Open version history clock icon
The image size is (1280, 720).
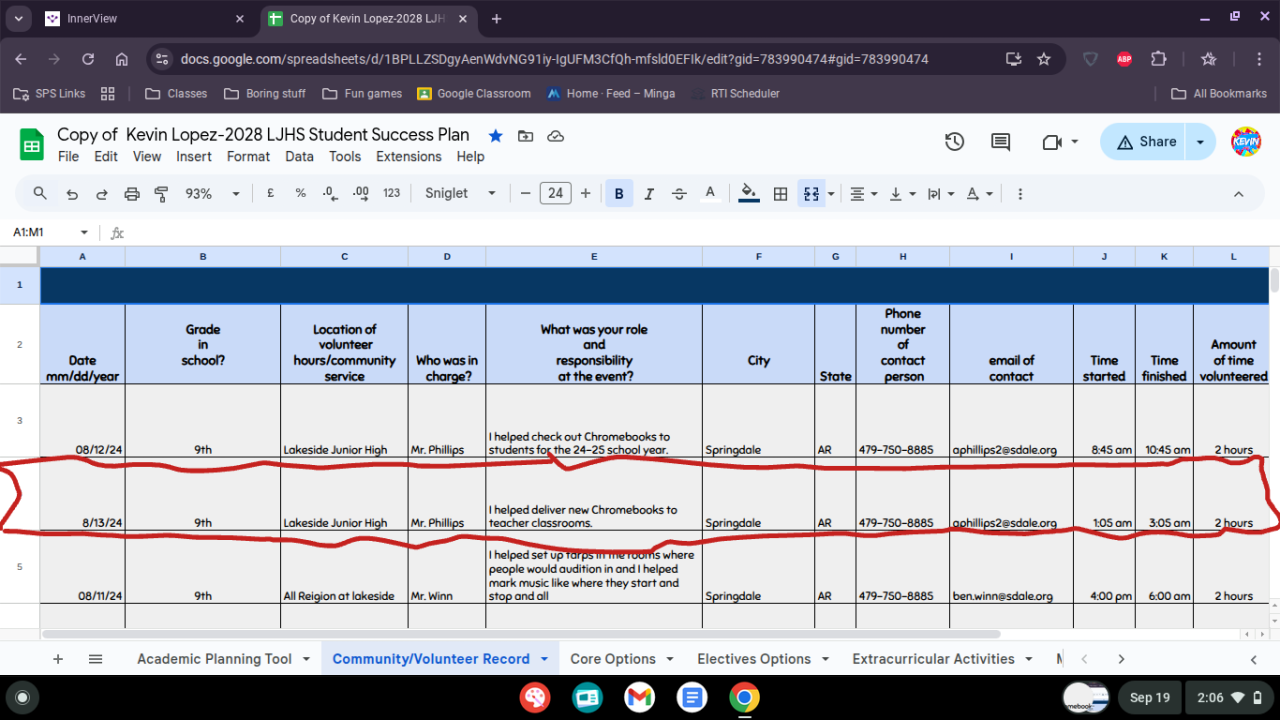tap(954, 142)
